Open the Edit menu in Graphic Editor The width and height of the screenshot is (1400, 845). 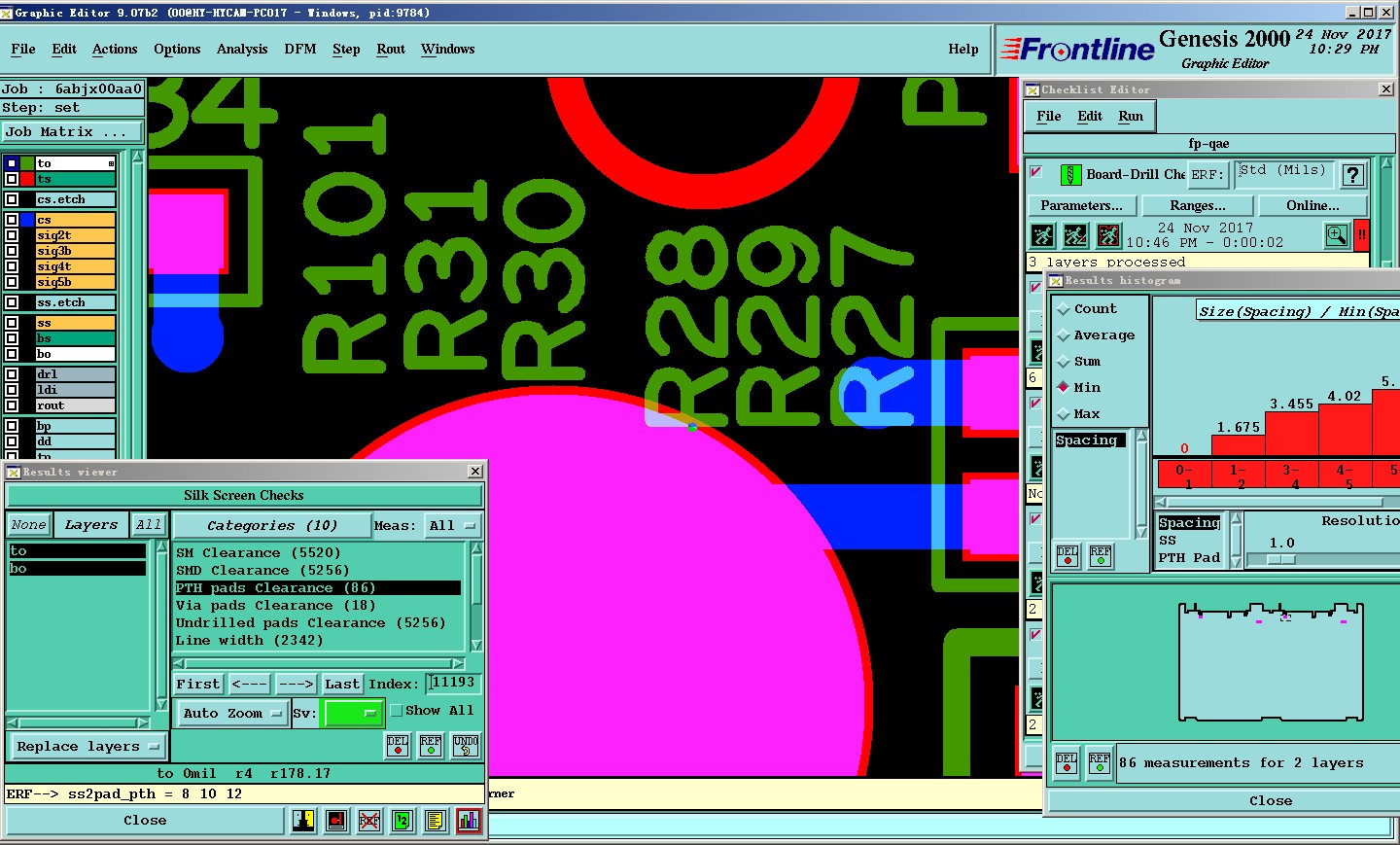(64, 50)
